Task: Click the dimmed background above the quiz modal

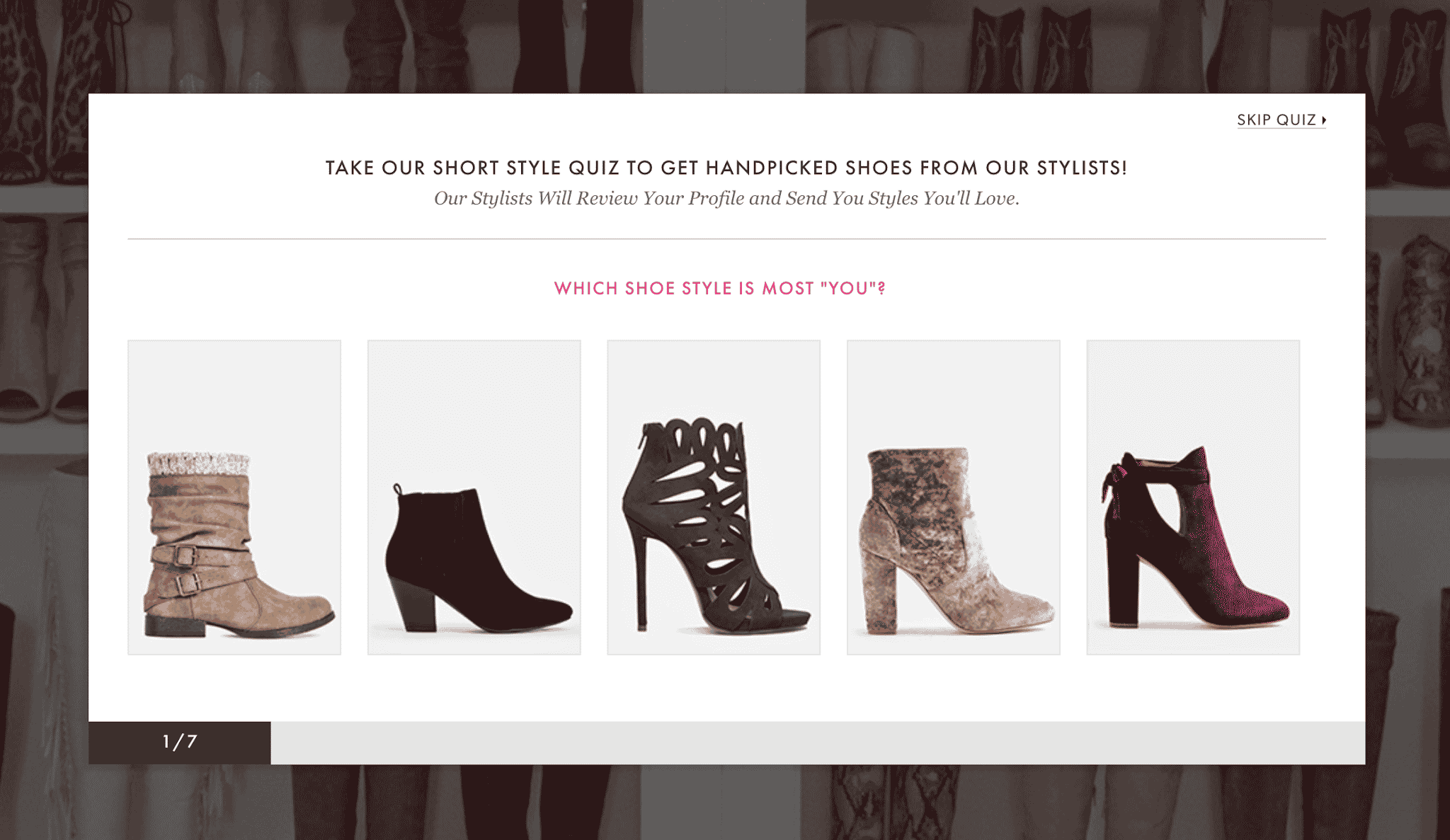Action: [725, 46]
